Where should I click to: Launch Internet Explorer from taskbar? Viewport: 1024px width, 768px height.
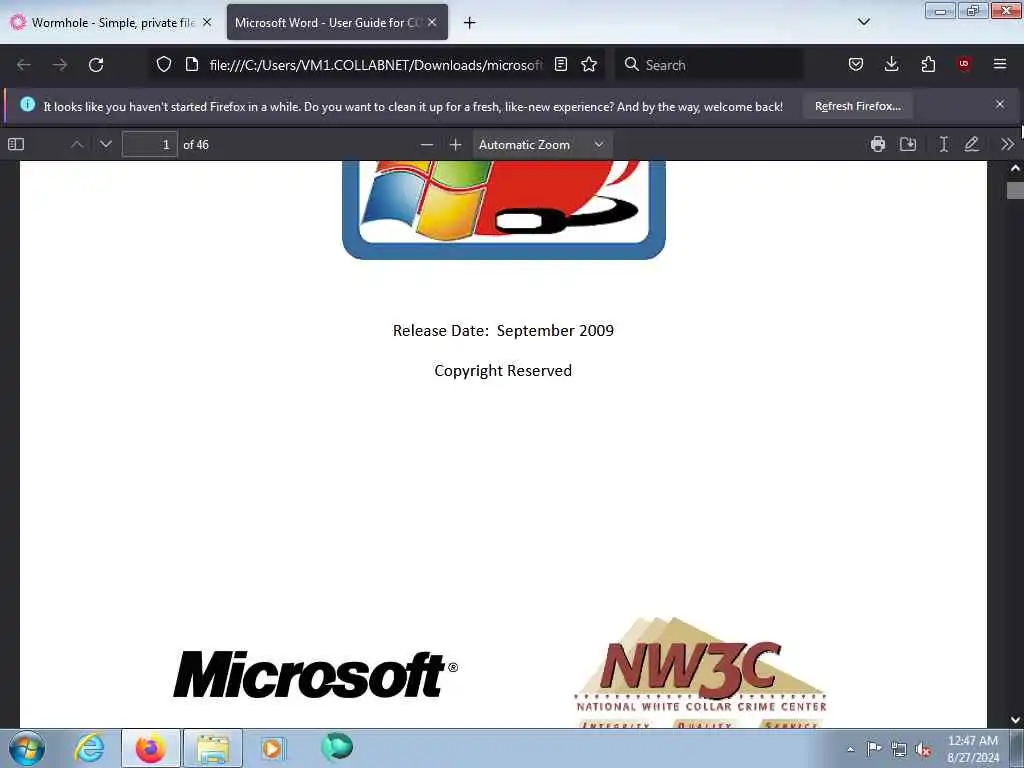89,748
